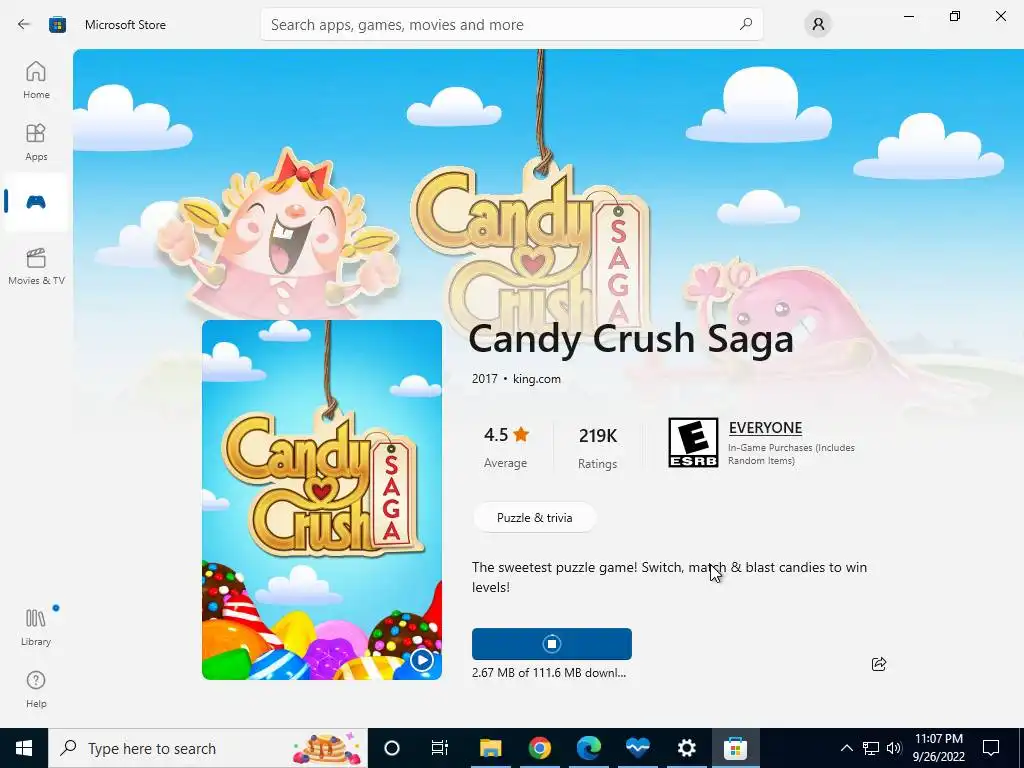Image resolution: width=1024 pixels, height=768 pixels.
Task: Click the ESRB rating badge
Action: pos(693,443)
